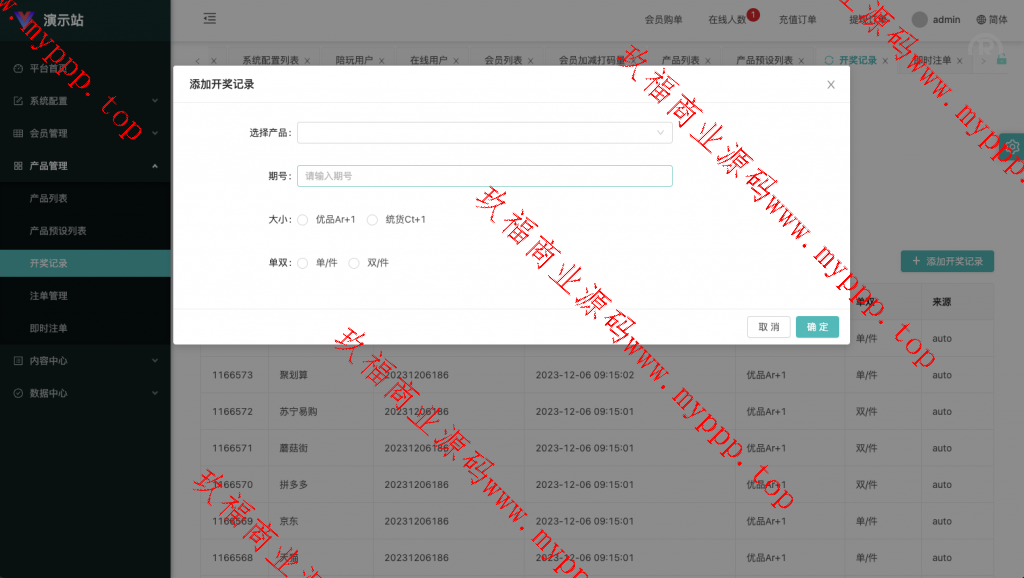Focus the 期号 input field
1024x578 pixels.
click(x=484, y=176)
